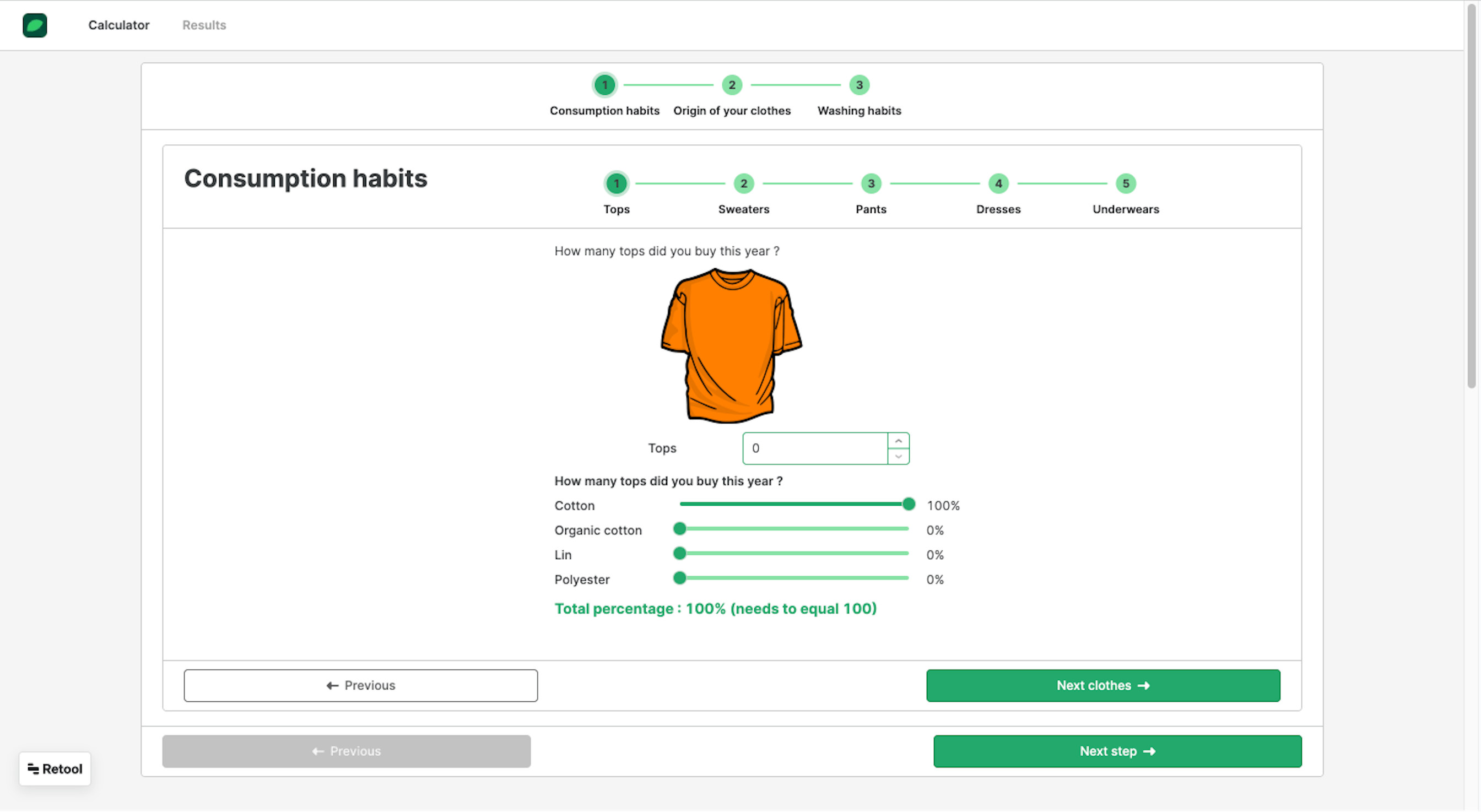Jump to Pants step circle

pos(871,184)
